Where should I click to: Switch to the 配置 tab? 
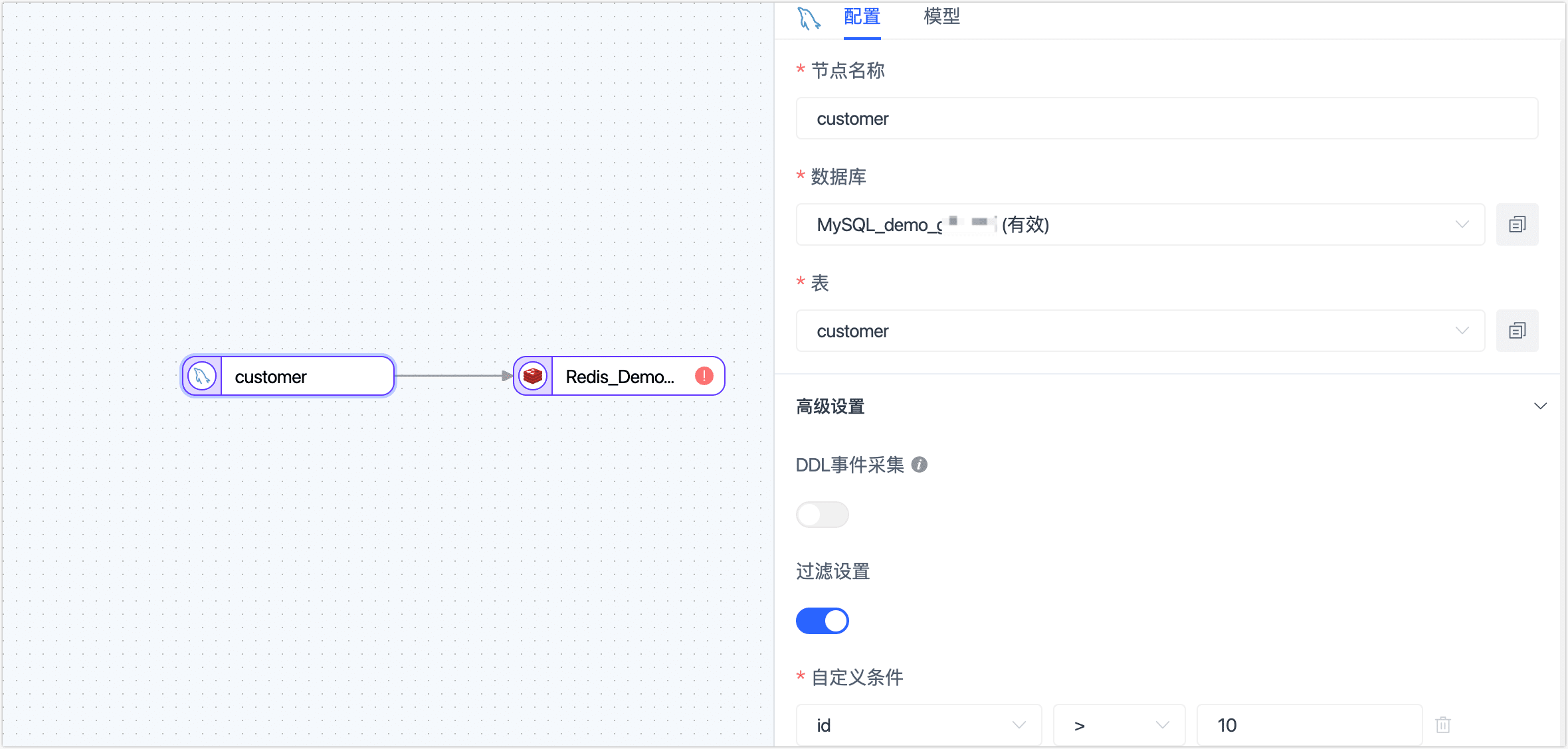pyautogui.click(x=861, y=17)
